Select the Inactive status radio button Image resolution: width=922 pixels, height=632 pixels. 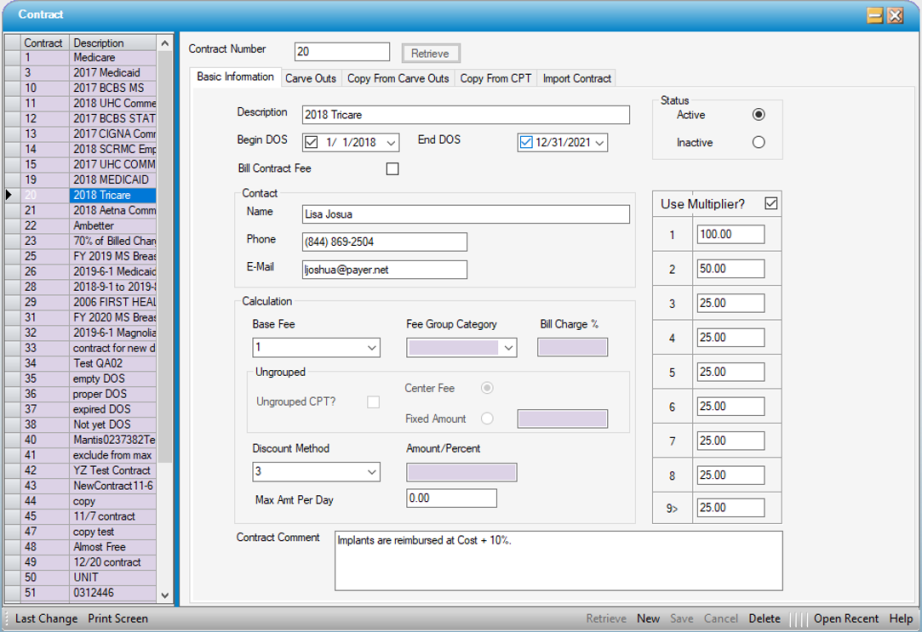tap(758, 142)
